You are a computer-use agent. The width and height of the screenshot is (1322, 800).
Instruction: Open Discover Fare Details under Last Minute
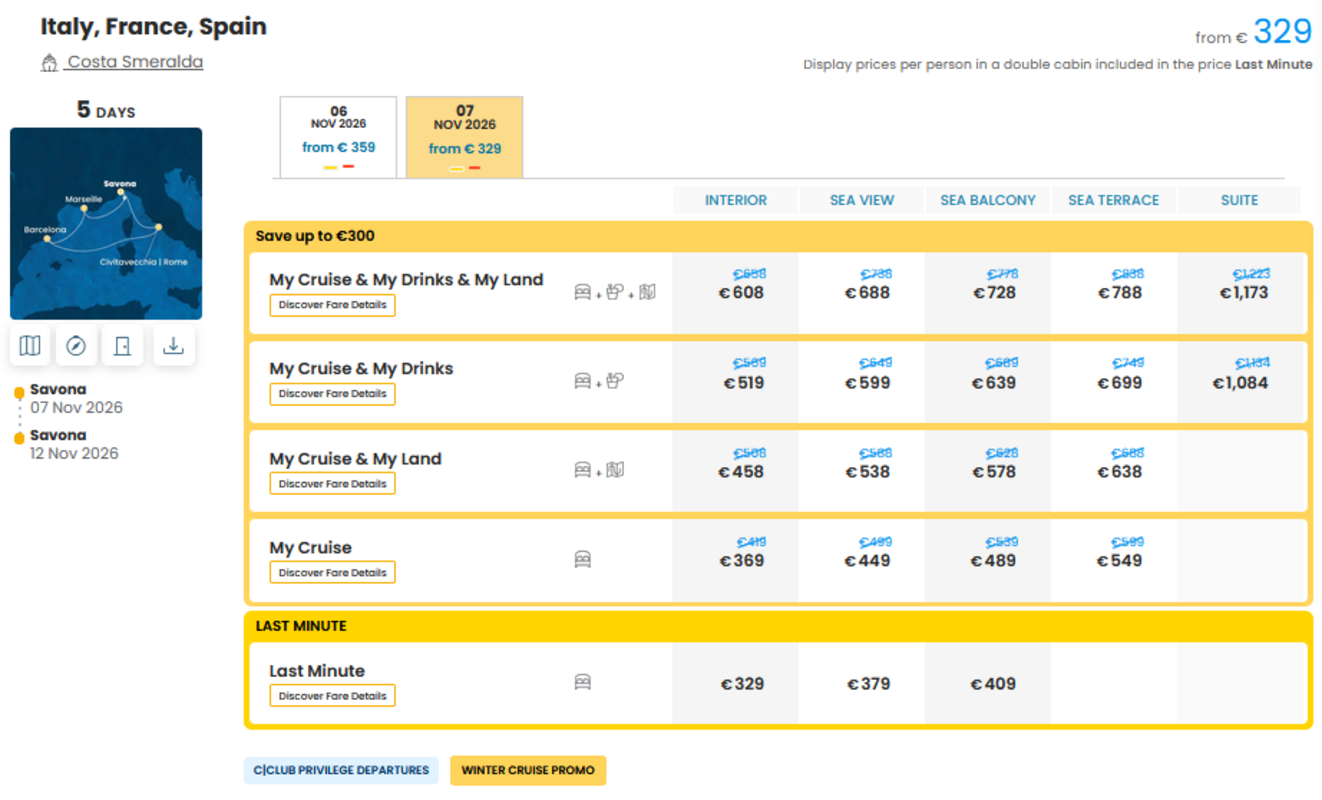coord(332,696)
